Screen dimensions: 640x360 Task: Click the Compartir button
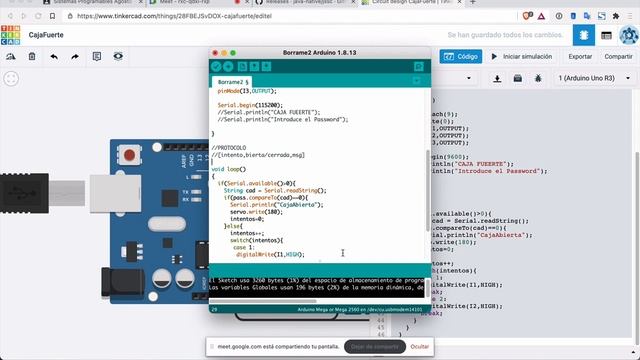[x=618, y=56]
